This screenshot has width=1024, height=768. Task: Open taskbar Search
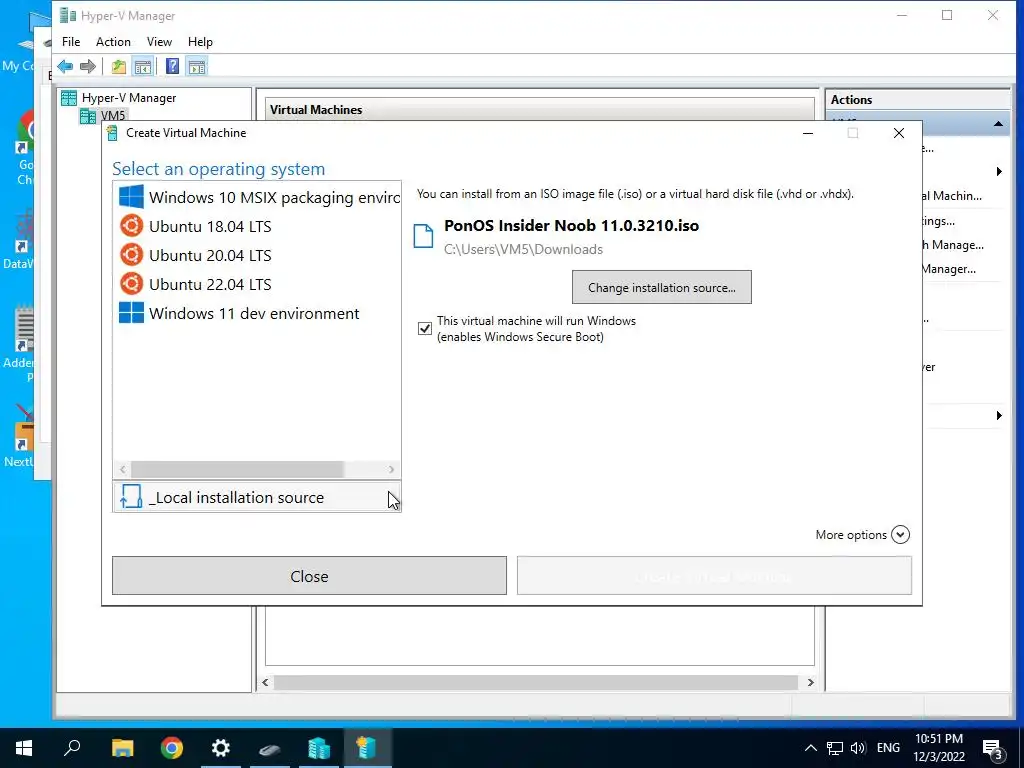pyautogui.click(x=72, y=748)
